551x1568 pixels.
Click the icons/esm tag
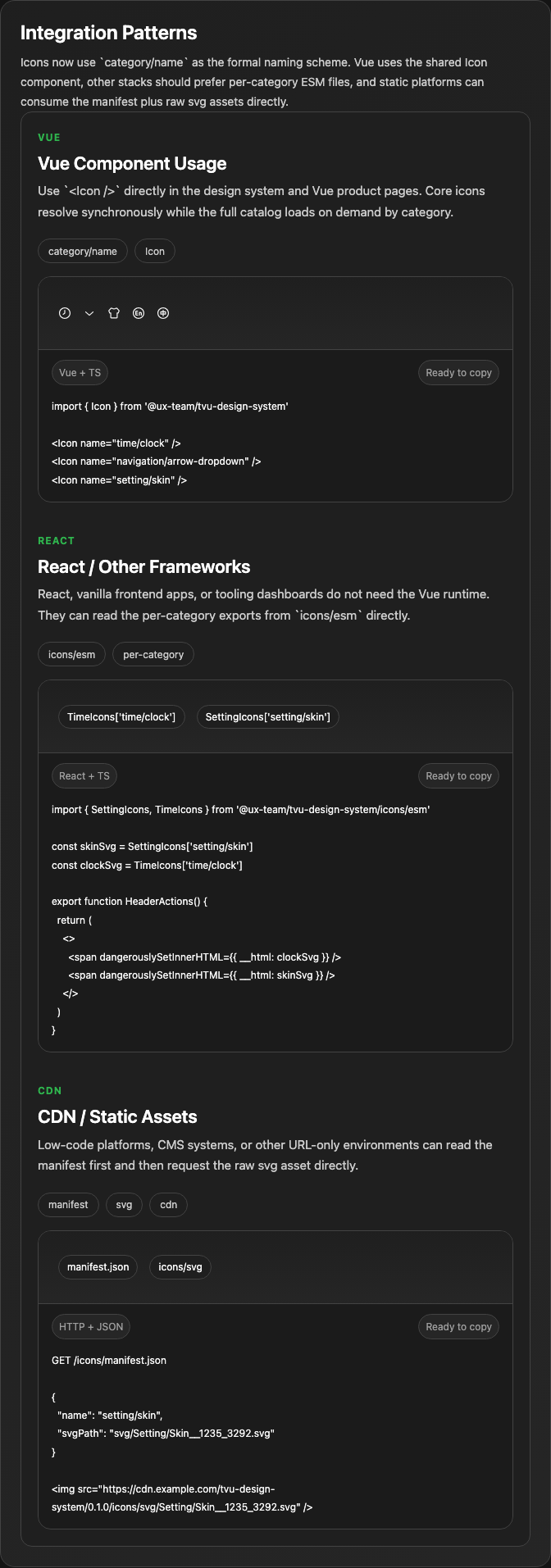(71, 655)
